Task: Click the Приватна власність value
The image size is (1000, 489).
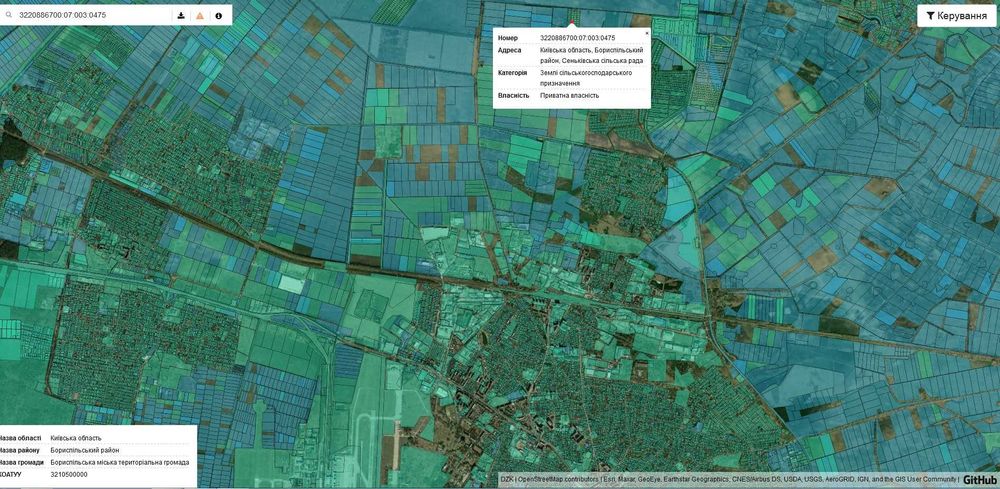Action: point(569,96)
